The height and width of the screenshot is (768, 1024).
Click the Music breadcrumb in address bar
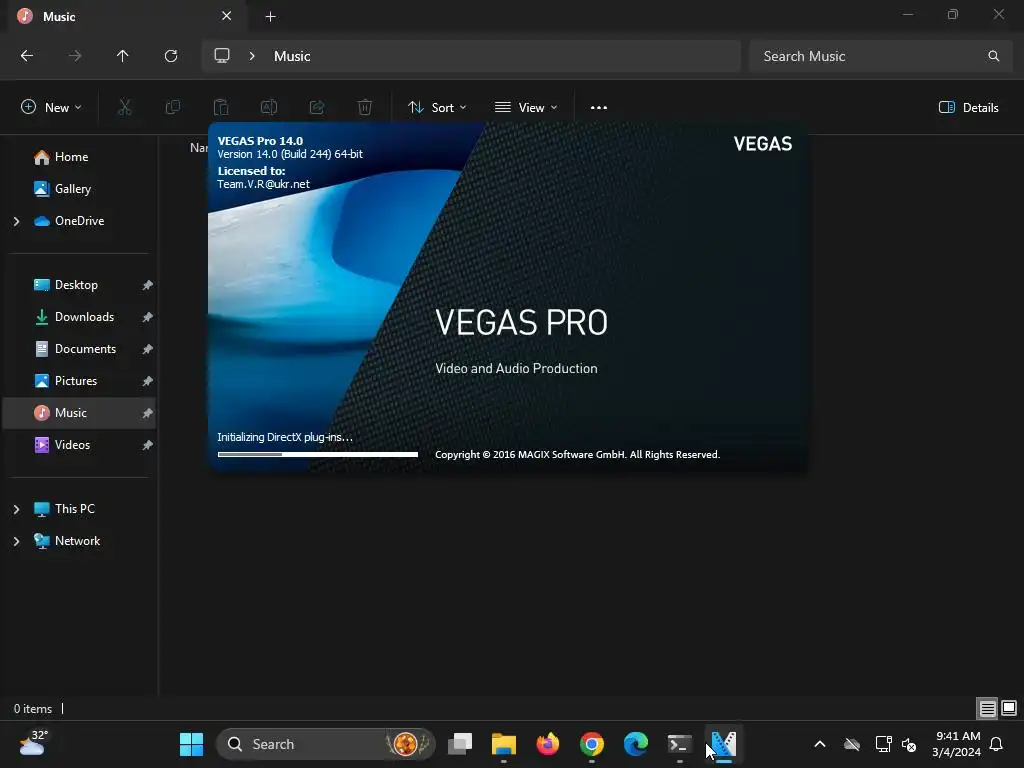pos(292,56)
